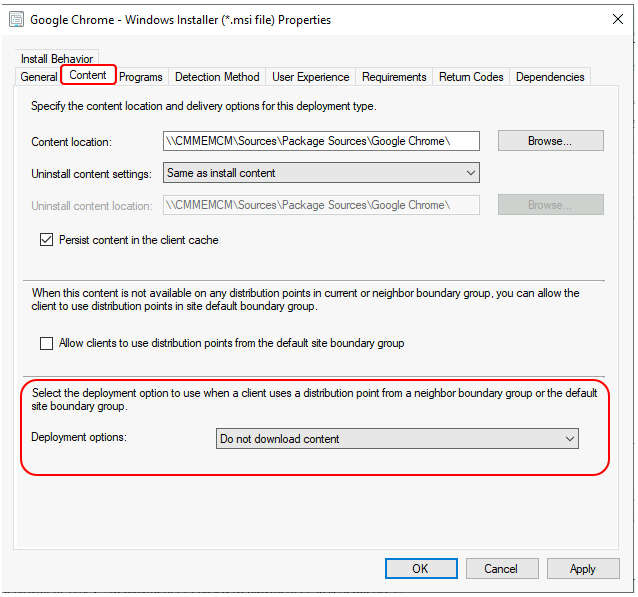Click the Cancel button
This screenshot has width=638, height=597.
(x=501, y=568)
